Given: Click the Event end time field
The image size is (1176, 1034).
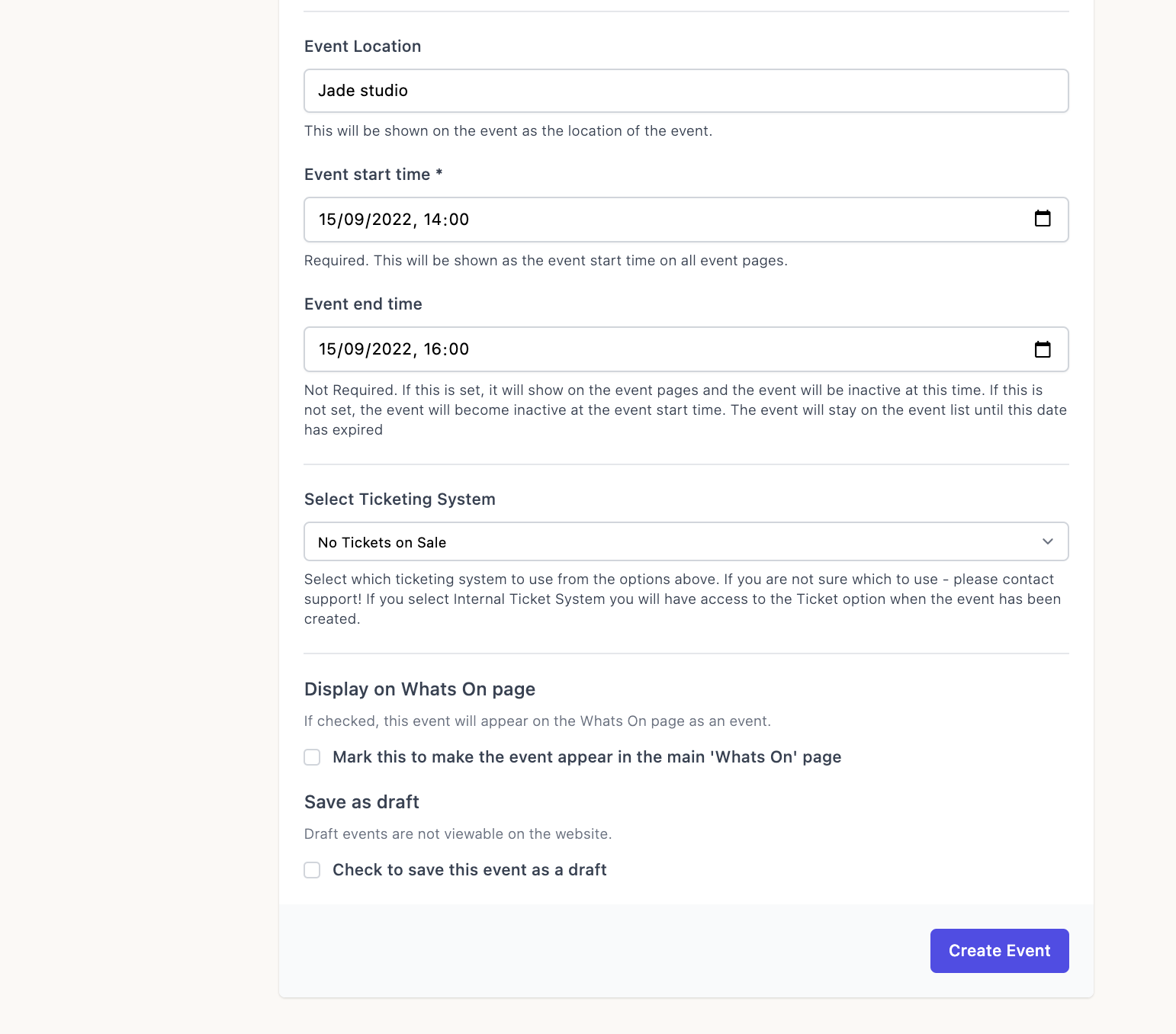Looking at the screenshot, I should 686,349.
